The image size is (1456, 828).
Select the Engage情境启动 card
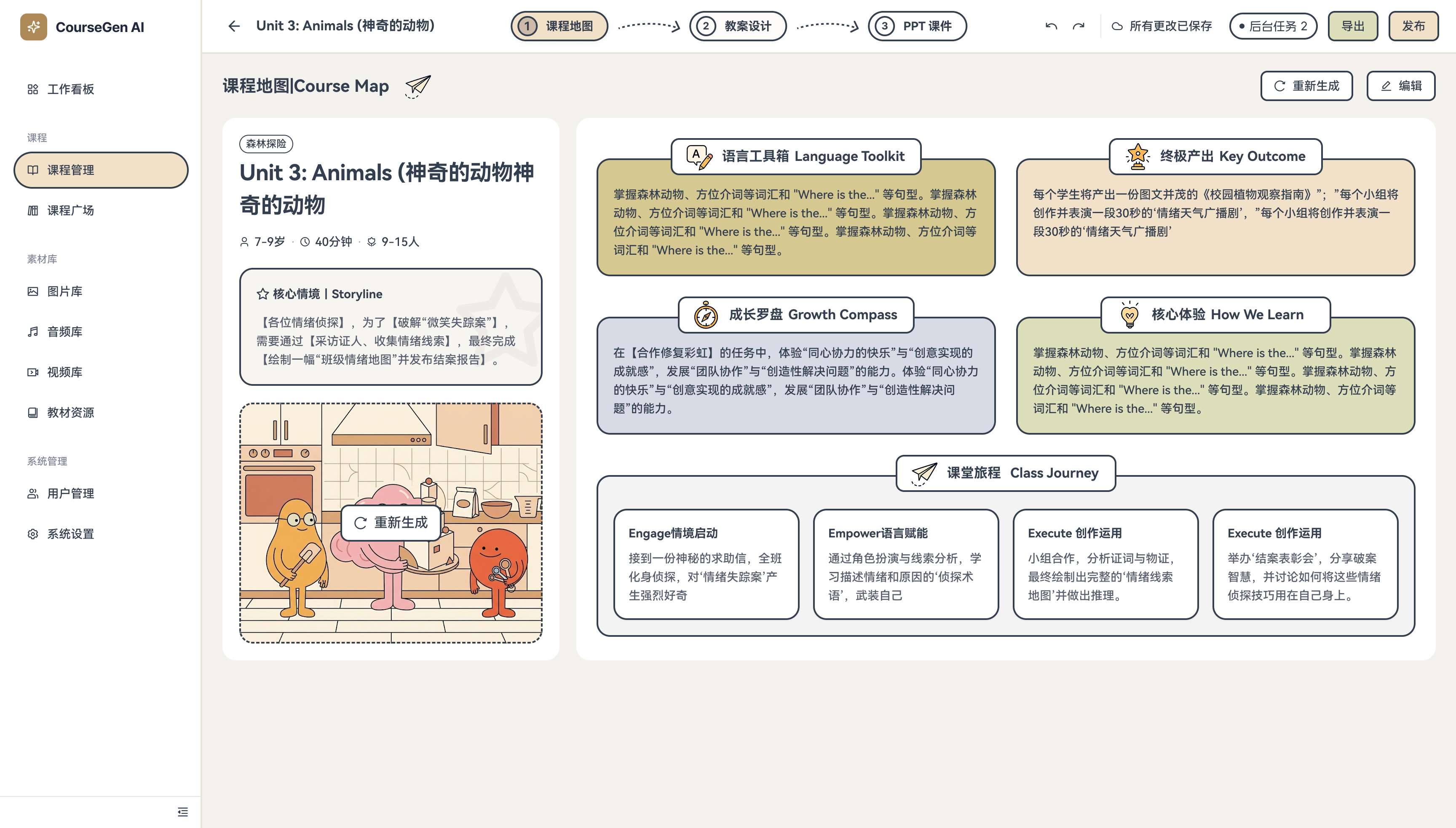point(707,564)
